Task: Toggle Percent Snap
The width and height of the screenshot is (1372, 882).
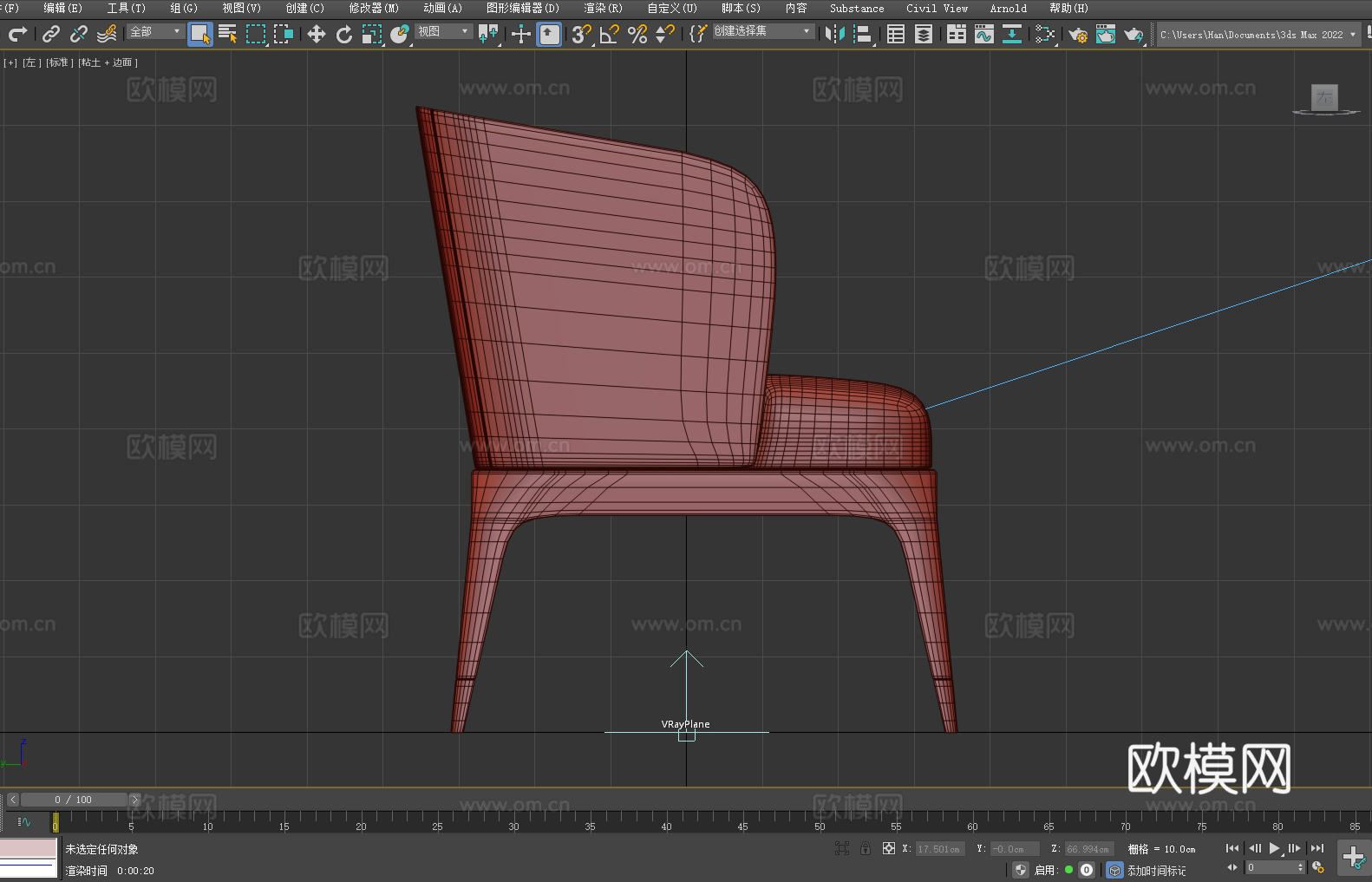Action: 637,34
